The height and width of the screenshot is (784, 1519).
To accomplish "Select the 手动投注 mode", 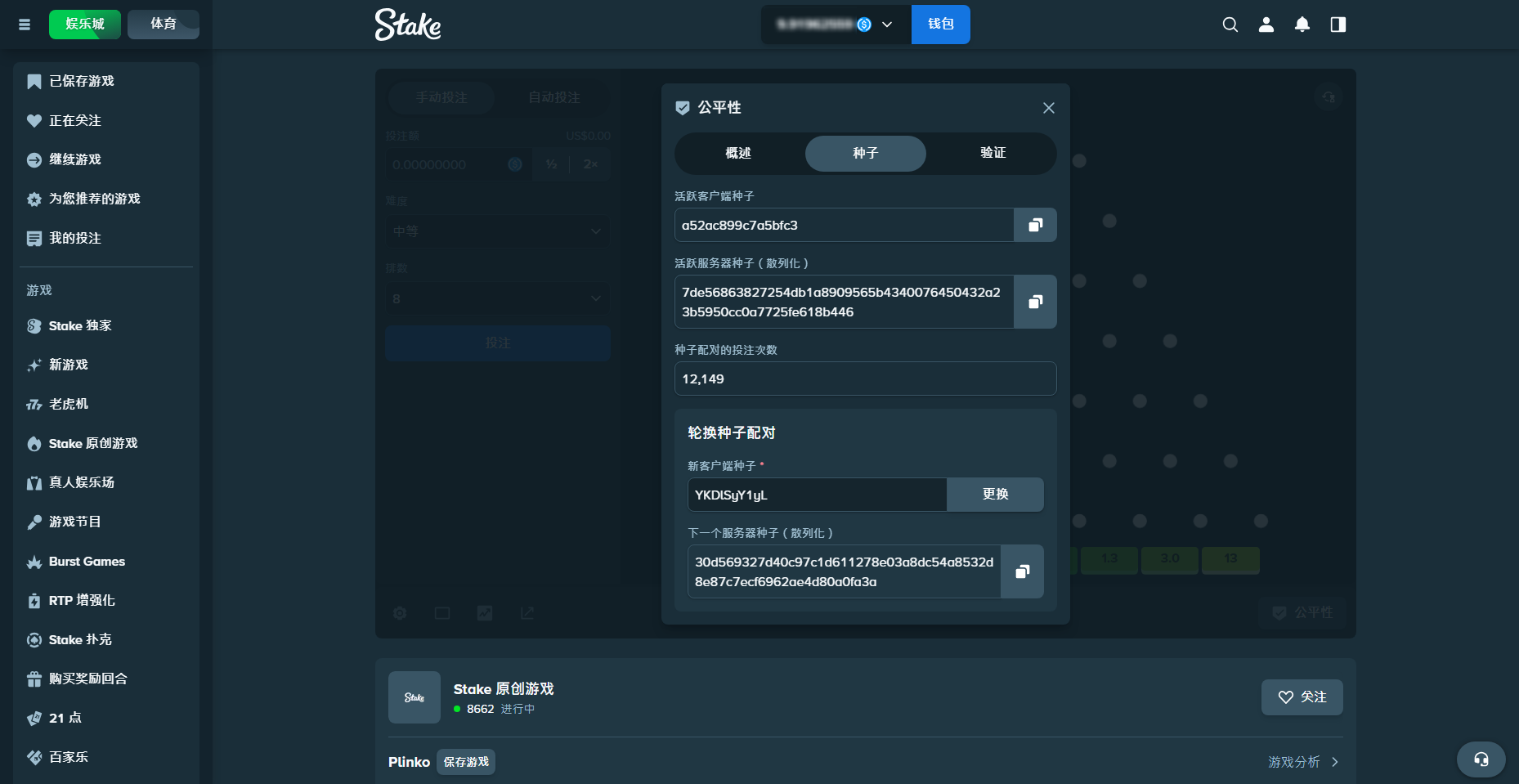I will point(441,98).
